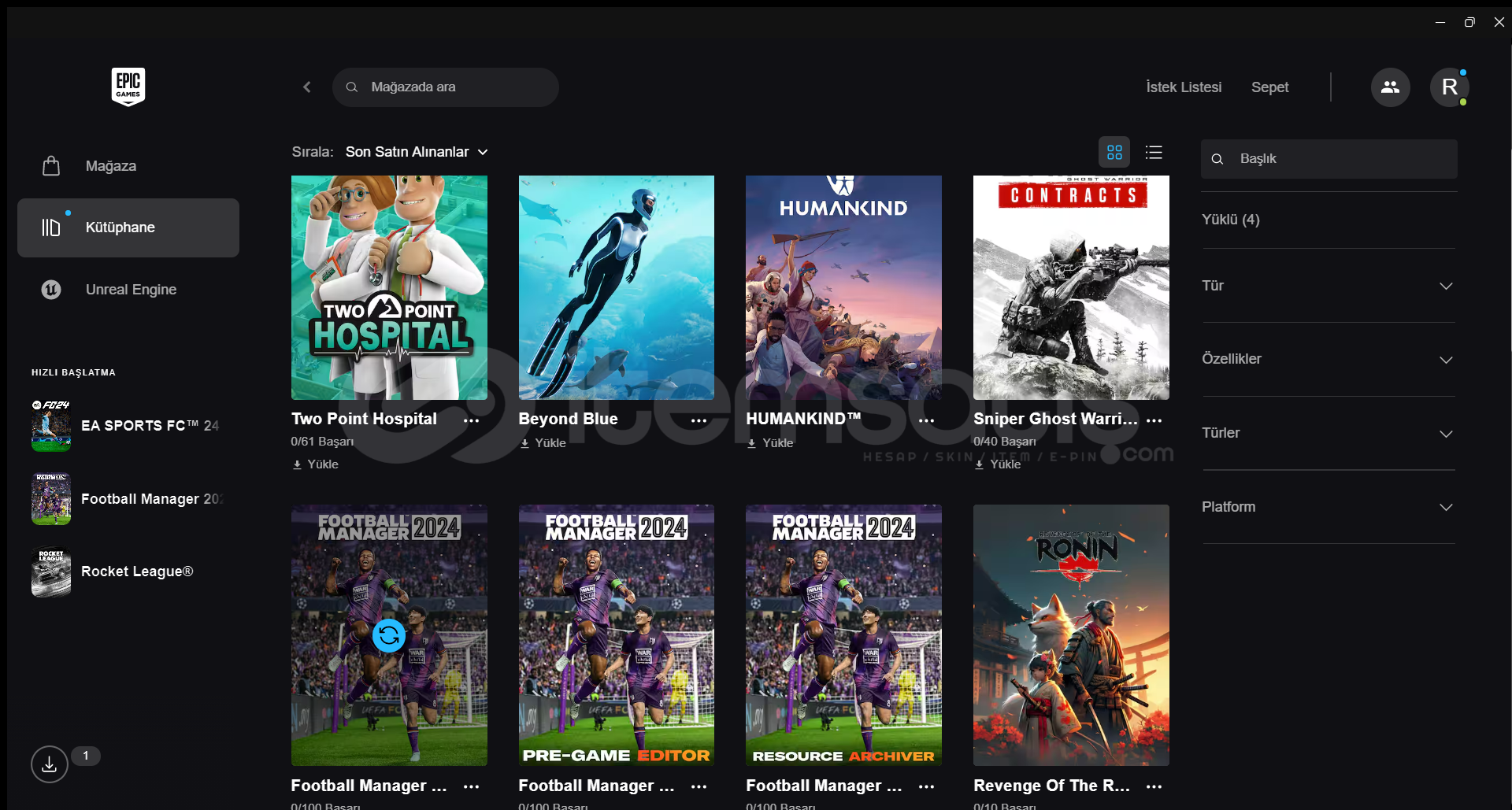Open Revenge Of The Ronin cover
The image size is (1512, 810).
pyautogui.click(x=1071, y=635)
